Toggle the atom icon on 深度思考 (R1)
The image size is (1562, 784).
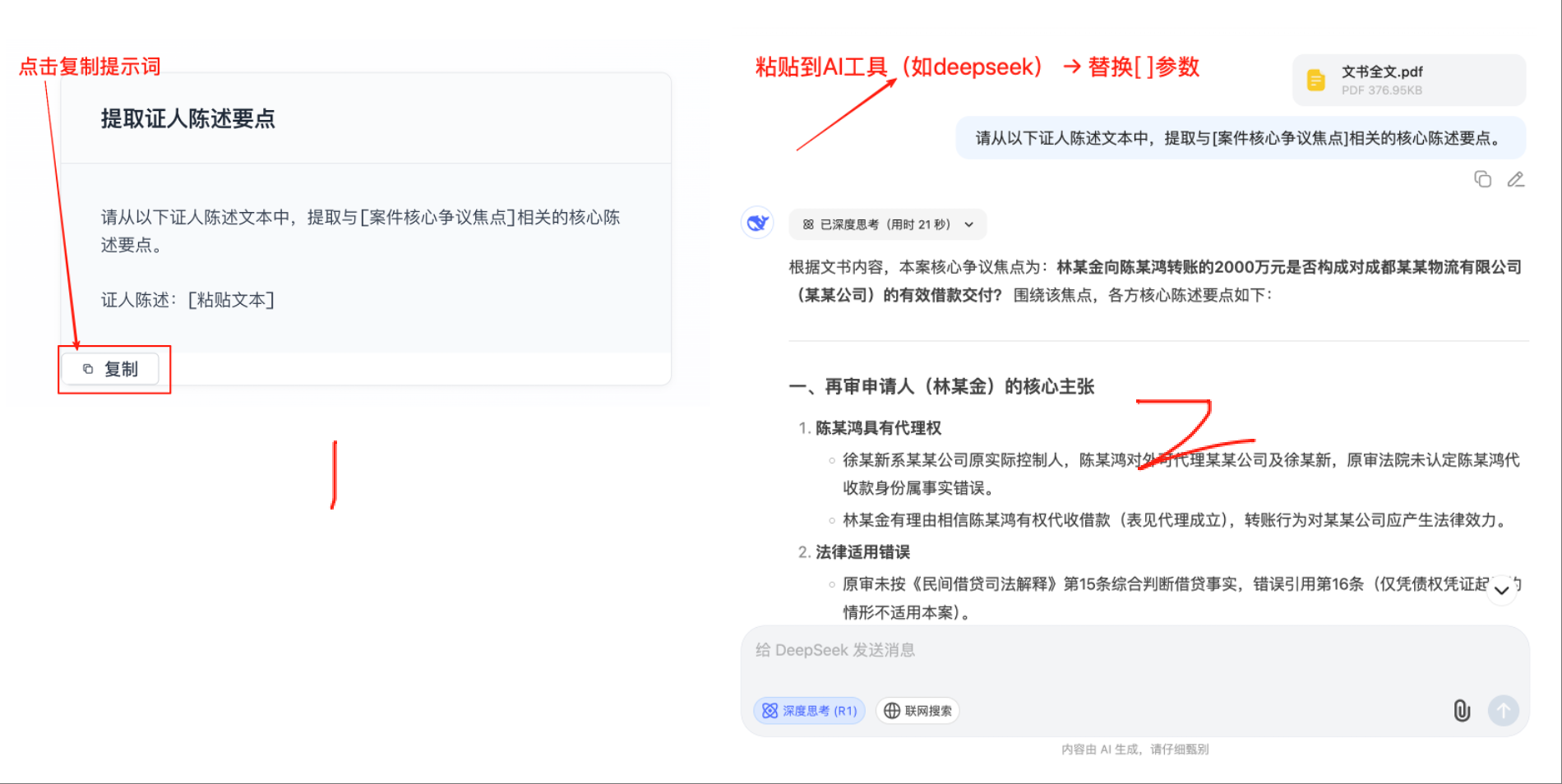click(770, 710)
